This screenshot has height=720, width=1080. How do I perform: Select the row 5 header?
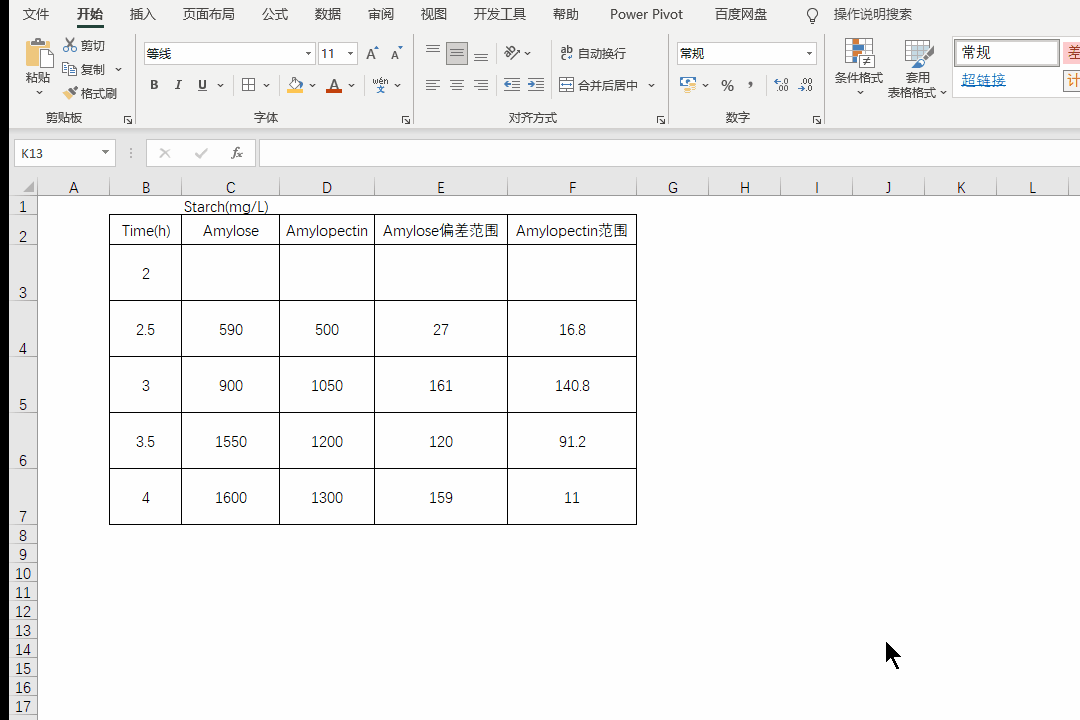[23, 385]
